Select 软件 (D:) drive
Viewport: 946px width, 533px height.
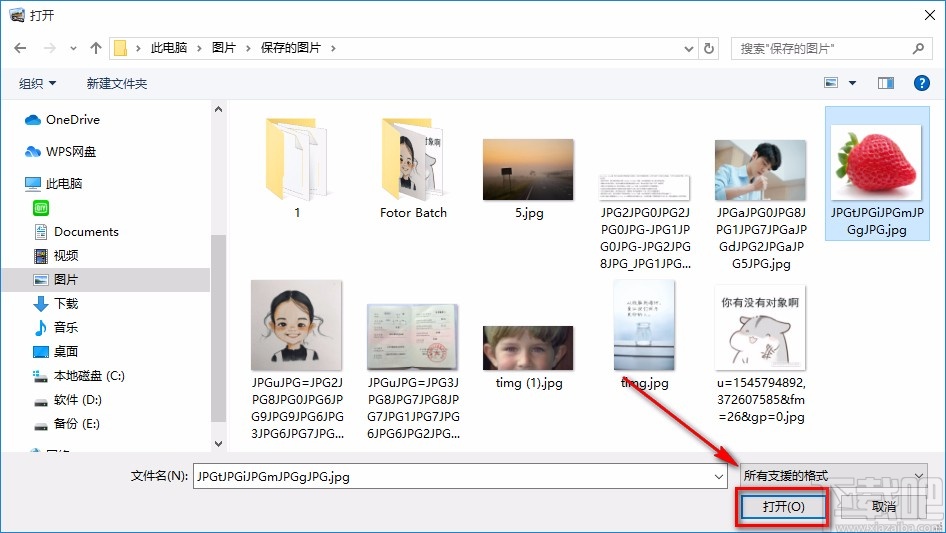point(68,400)
